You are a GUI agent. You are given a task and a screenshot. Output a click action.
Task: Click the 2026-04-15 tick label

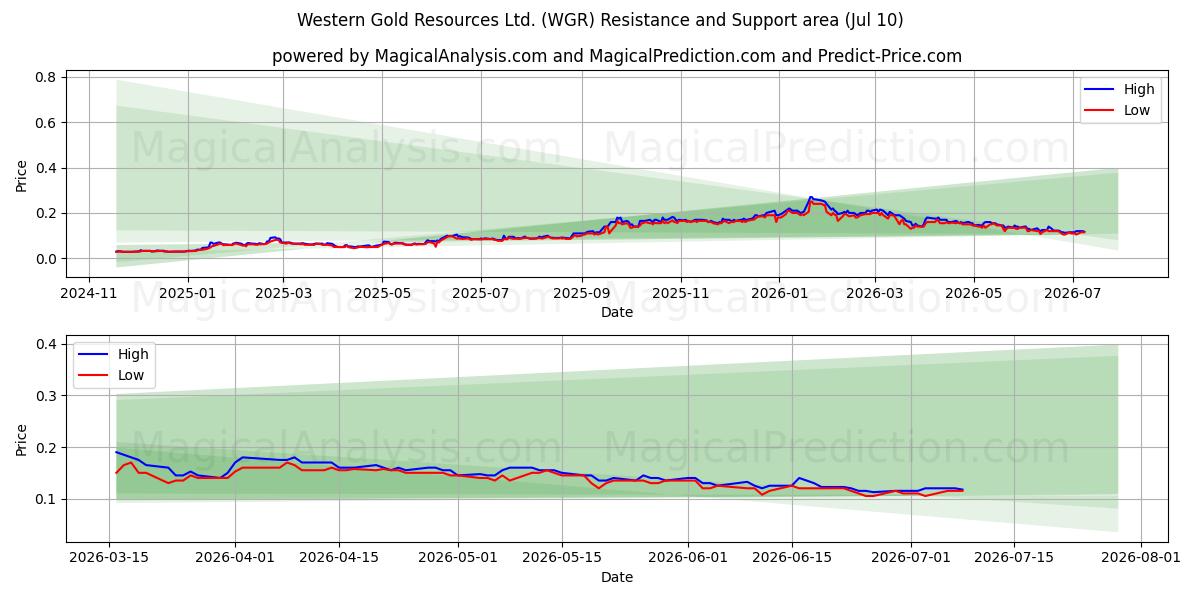[339, 558]
